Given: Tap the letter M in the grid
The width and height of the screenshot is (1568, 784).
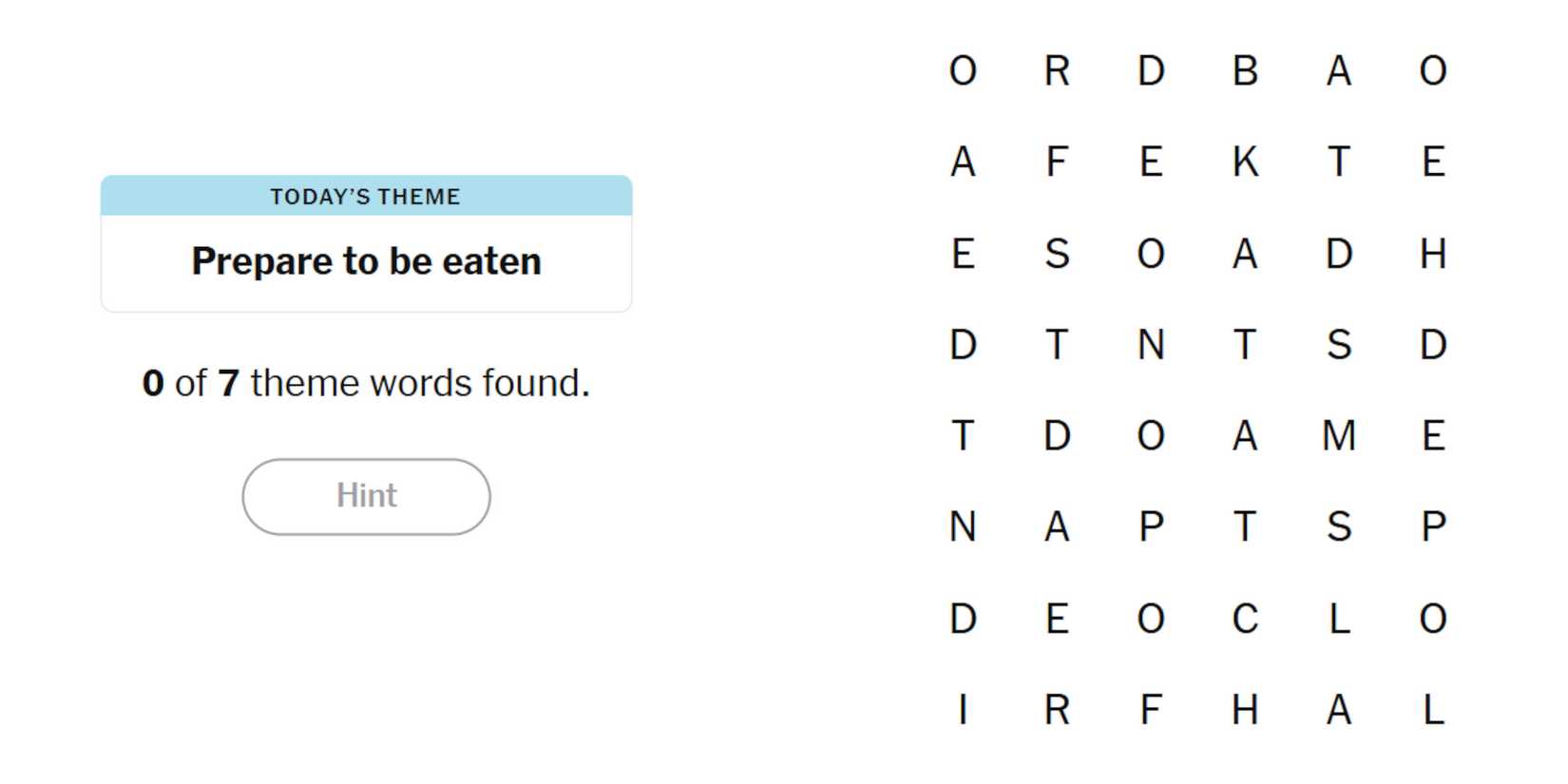Looking at the screenshot, I should (x=1338, y=436).
